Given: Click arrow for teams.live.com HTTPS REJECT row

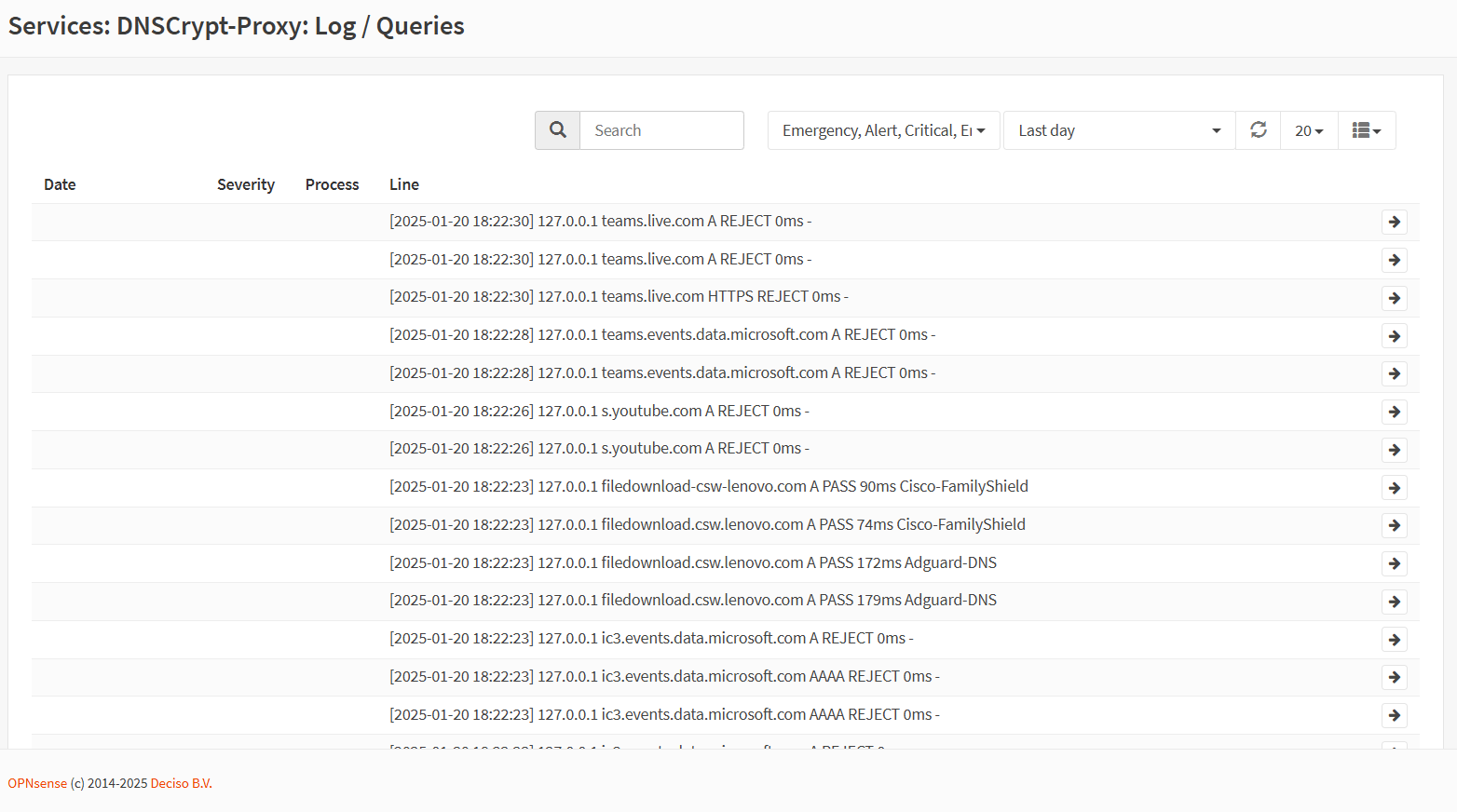Looking at the screenshot, I should click(1394, 298).
